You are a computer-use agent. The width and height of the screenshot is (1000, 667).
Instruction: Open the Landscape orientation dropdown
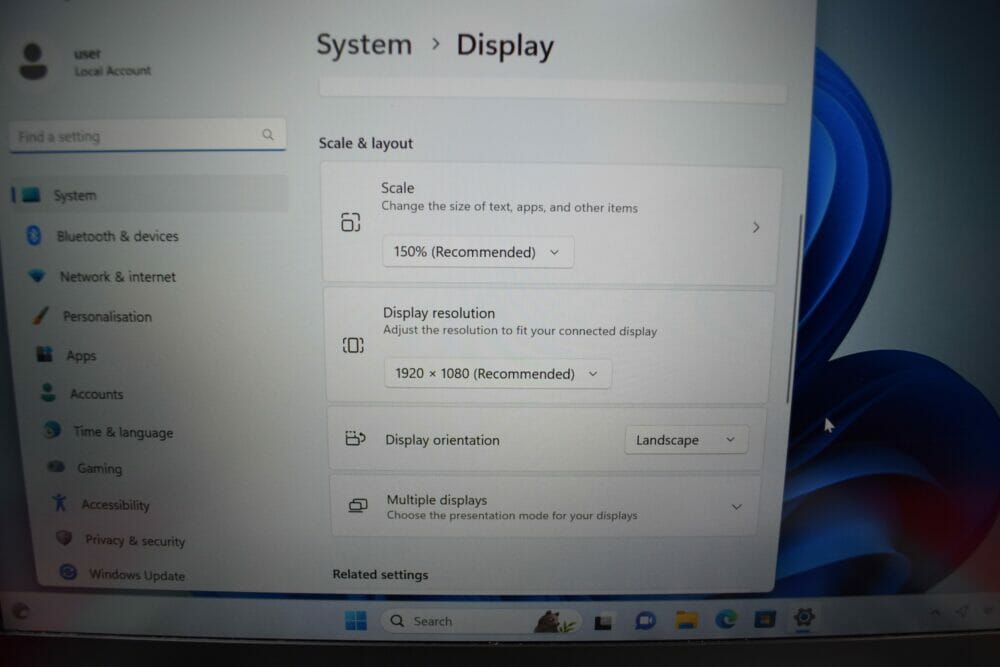(x=686, y=440)
